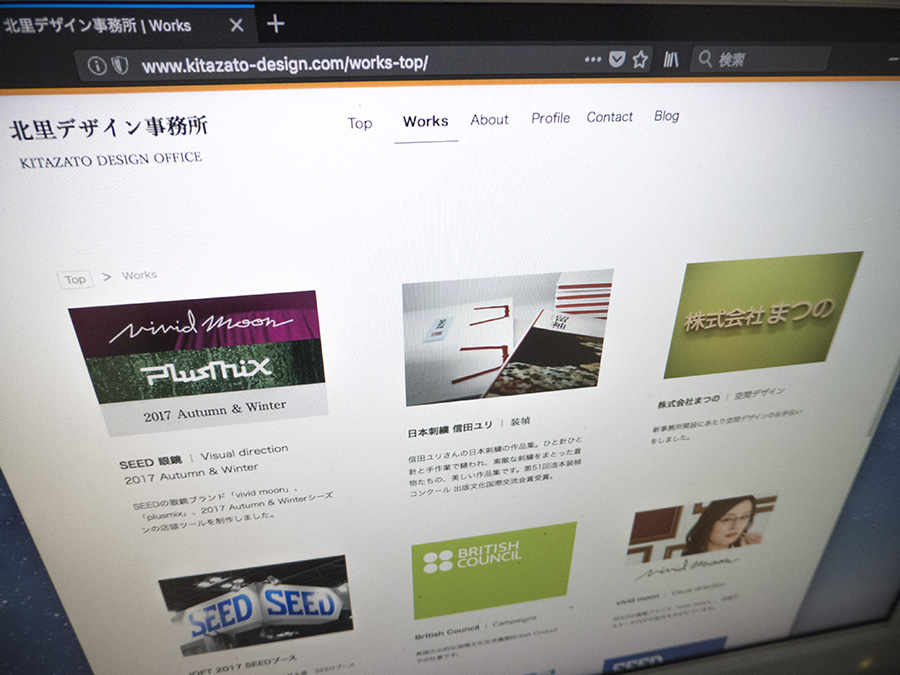
Task: Save page to Pocket
Action: [616, 59]
